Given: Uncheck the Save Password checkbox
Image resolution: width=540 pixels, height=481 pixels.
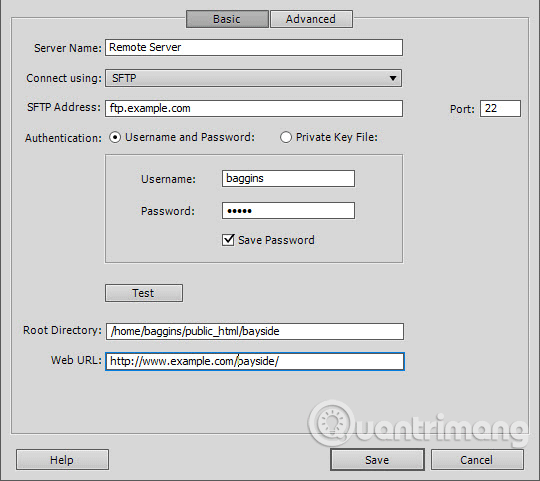Looking at the screenshot, I should coord(228,240).
